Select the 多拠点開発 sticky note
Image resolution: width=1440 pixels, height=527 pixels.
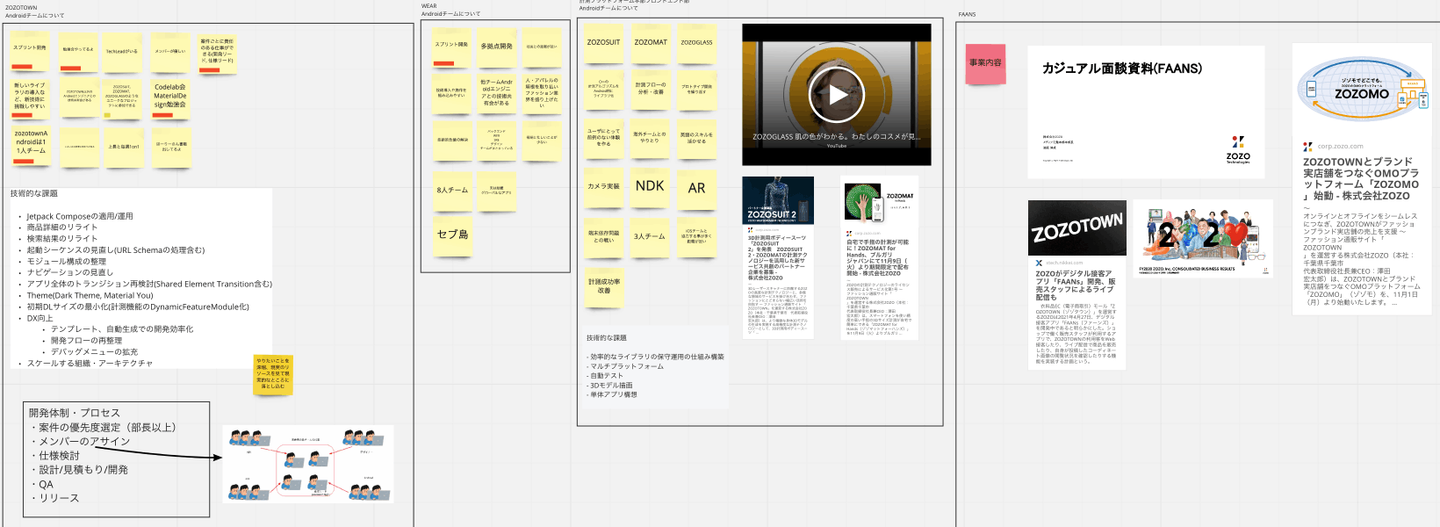click(x=497, y=47)
